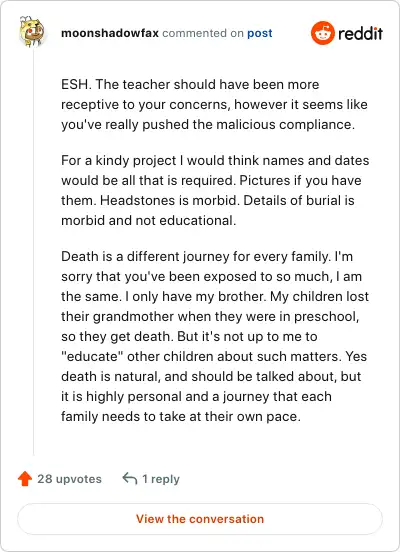This screenshot has height=552, width=400.
Task: Click the "commented on" header text
Action: (203, 33)
